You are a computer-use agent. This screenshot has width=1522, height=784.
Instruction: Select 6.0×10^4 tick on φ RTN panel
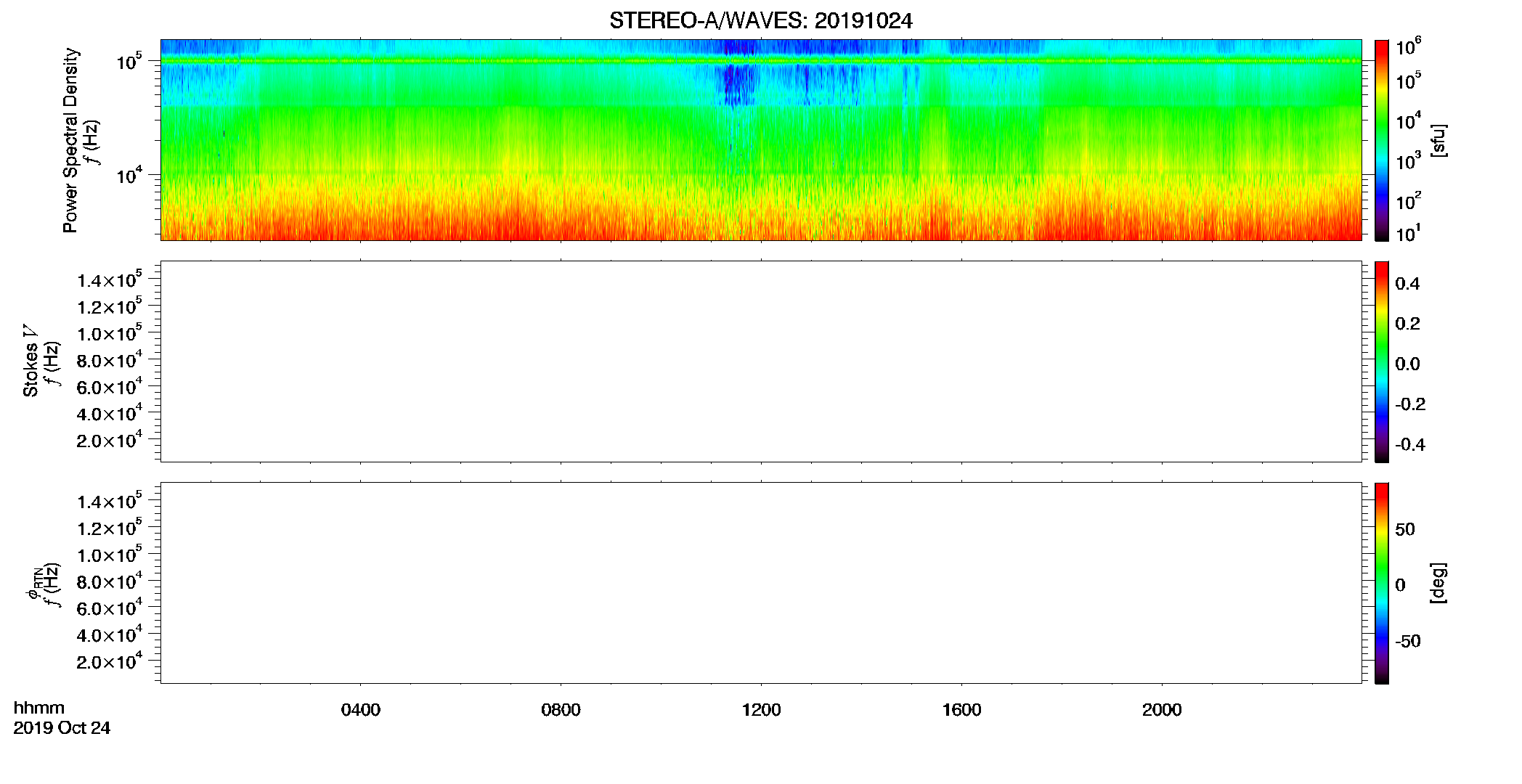click(x=110, y=608)
